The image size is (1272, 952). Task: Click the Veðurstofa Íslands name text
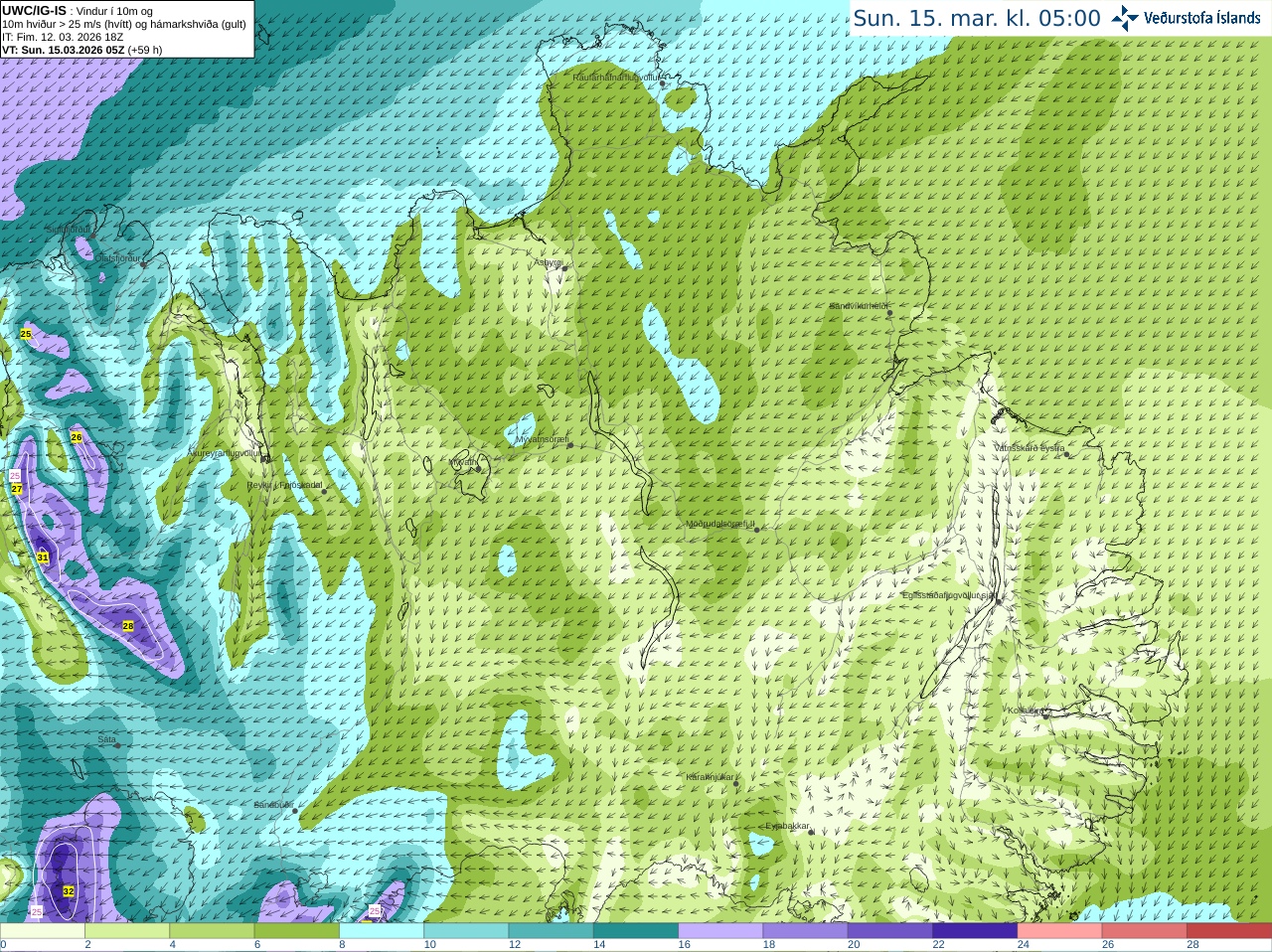tap(1202, 18)
